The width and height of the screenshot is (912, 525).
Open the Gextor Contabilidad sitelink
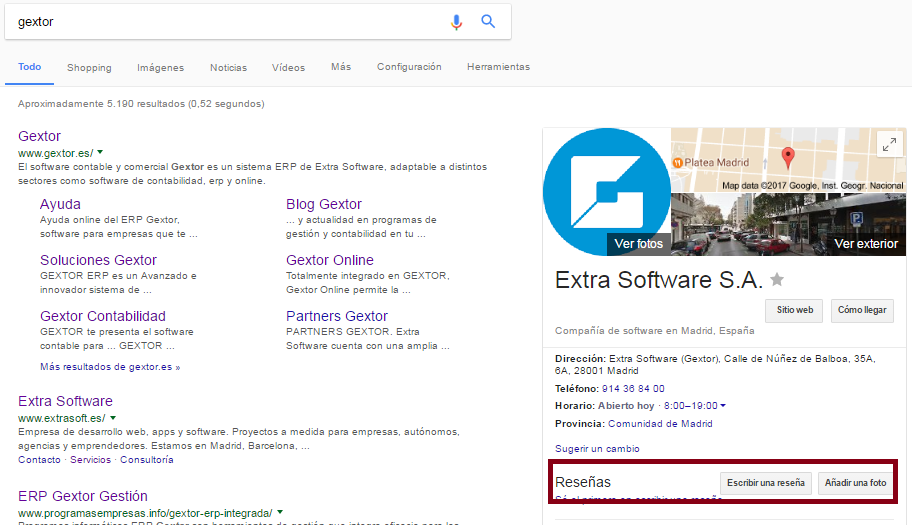[x=103, y=316]
